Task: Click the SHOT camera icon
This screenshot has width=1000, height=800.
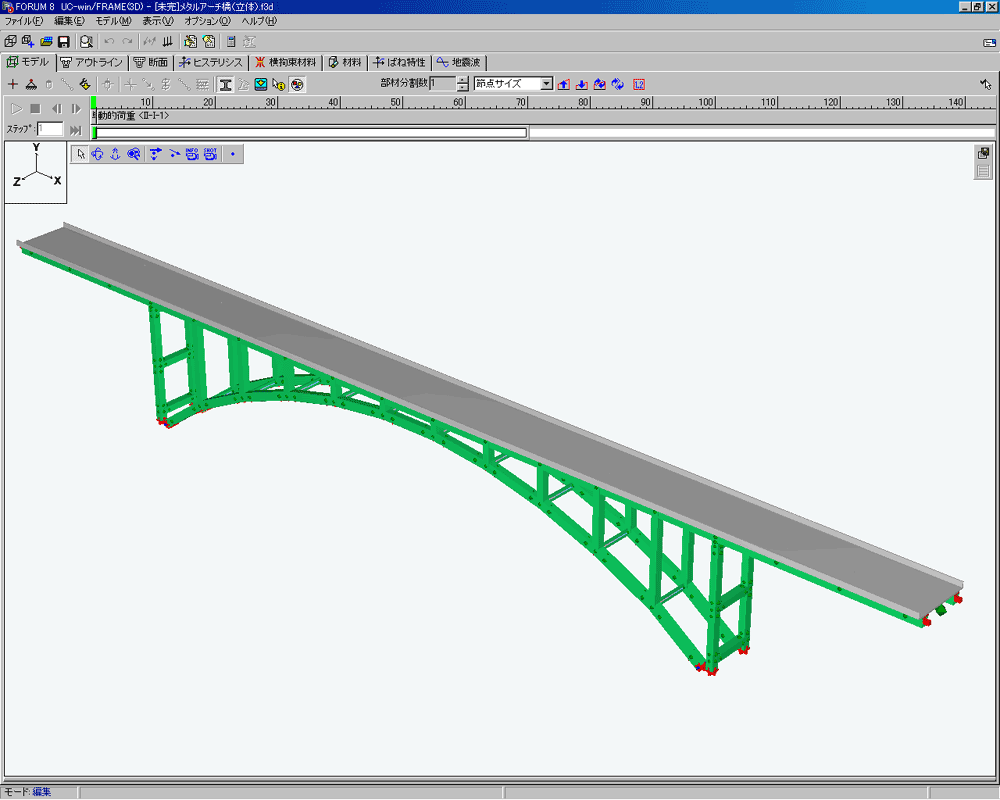Action: (210, 154)
